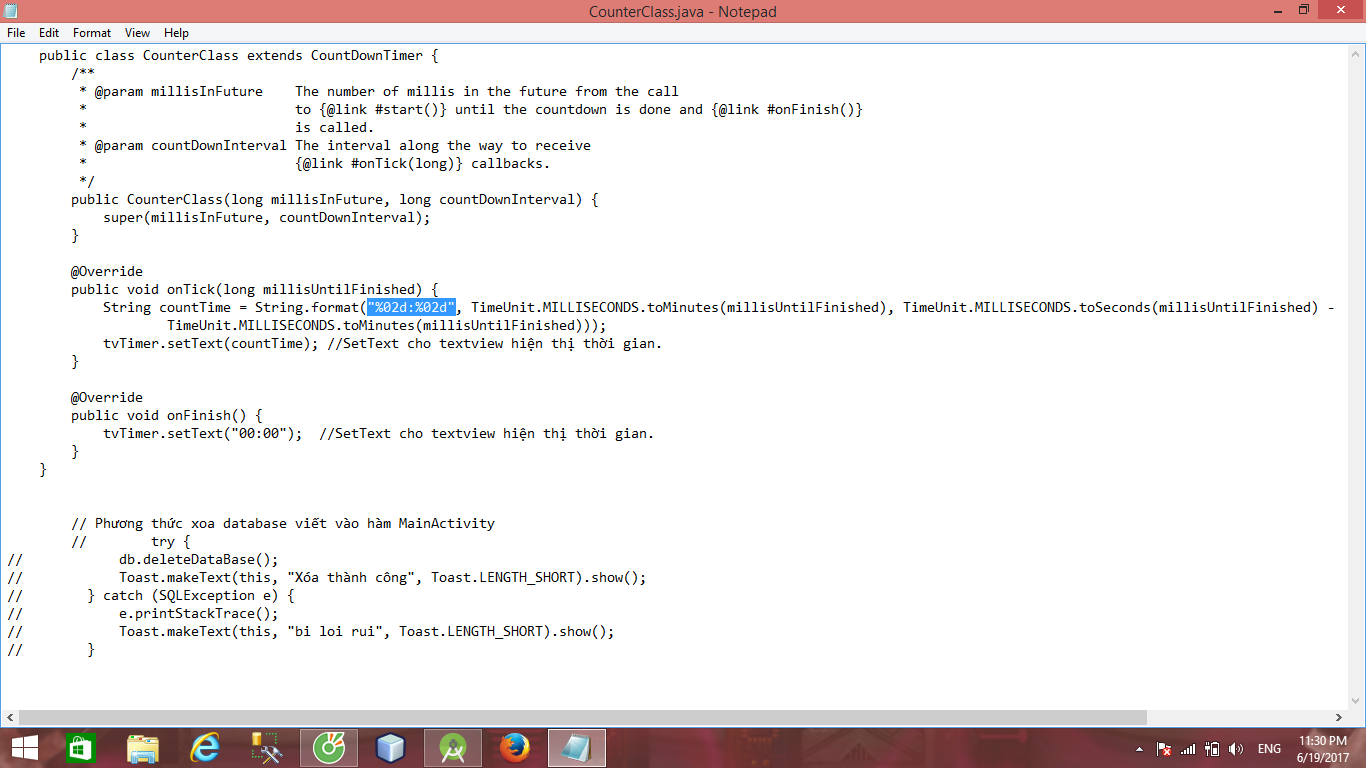Select the active Notepad taskbar icon
The height and width of the screenshot is (768, 1366).
point(577,747)
